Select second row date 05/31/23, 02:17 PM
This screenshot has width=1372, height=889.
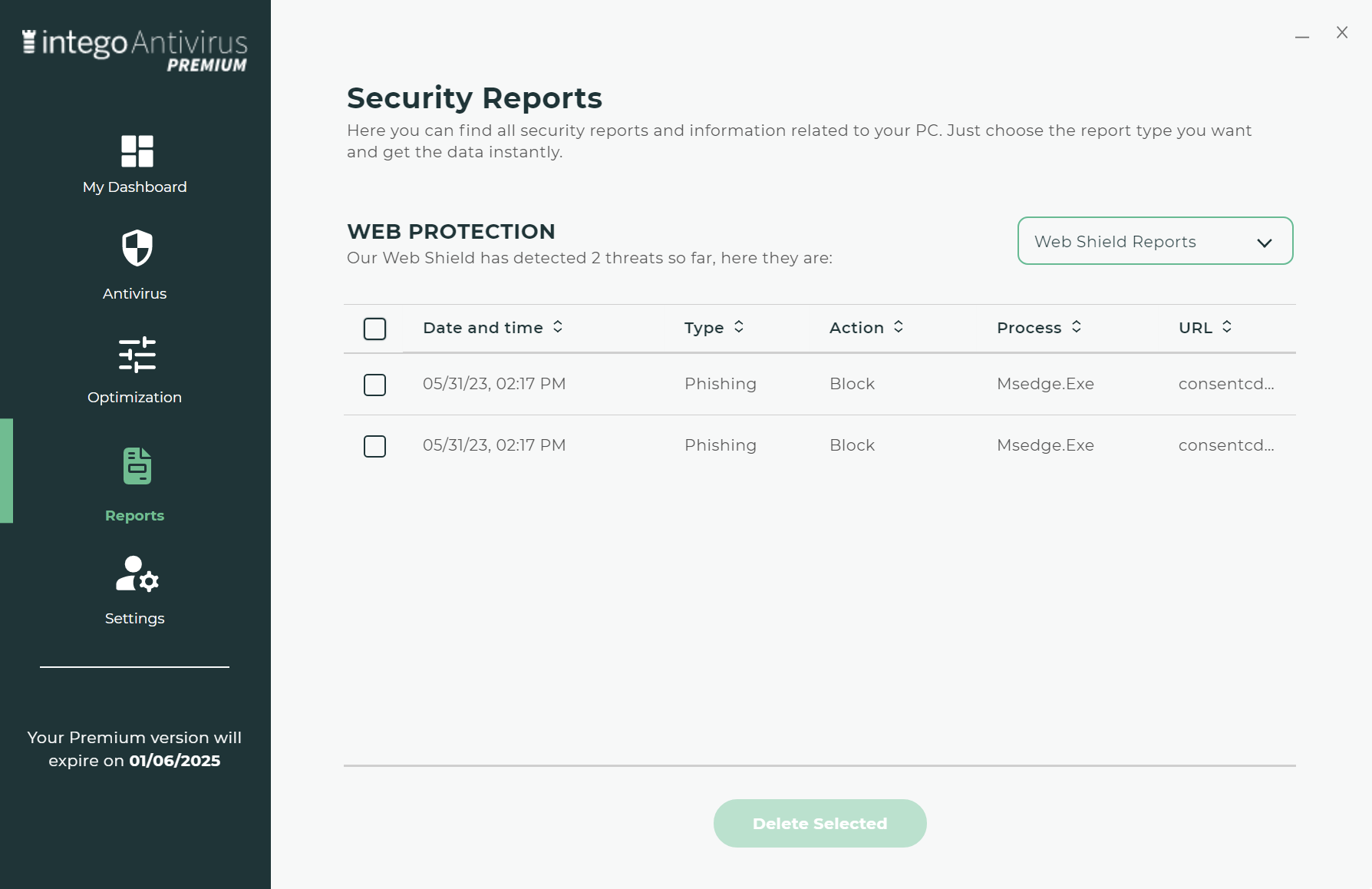pos(494,445)
